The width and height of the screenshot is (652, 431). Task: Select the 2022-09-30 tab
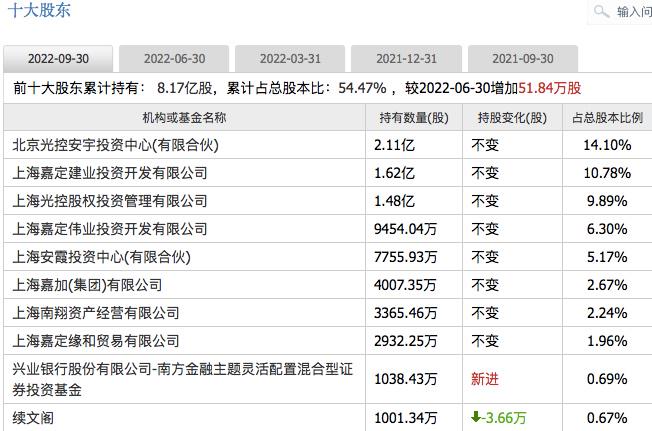[58, 59]
